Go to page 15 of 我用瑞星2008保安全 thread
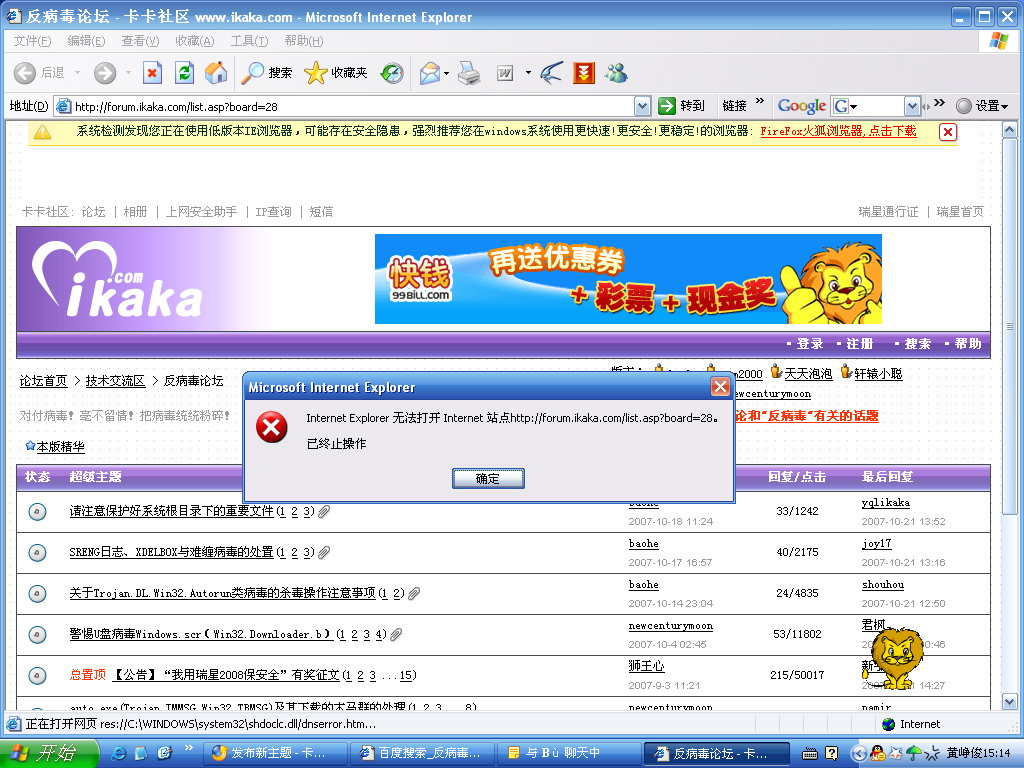Screen dimensions: 1024x768 (406, 675)
